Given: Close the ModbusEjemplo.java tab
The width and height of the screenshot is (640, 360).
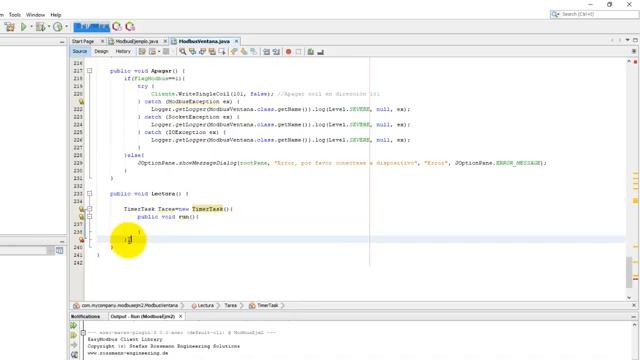Looking at the screenshot, I should (x=165, y=41).
